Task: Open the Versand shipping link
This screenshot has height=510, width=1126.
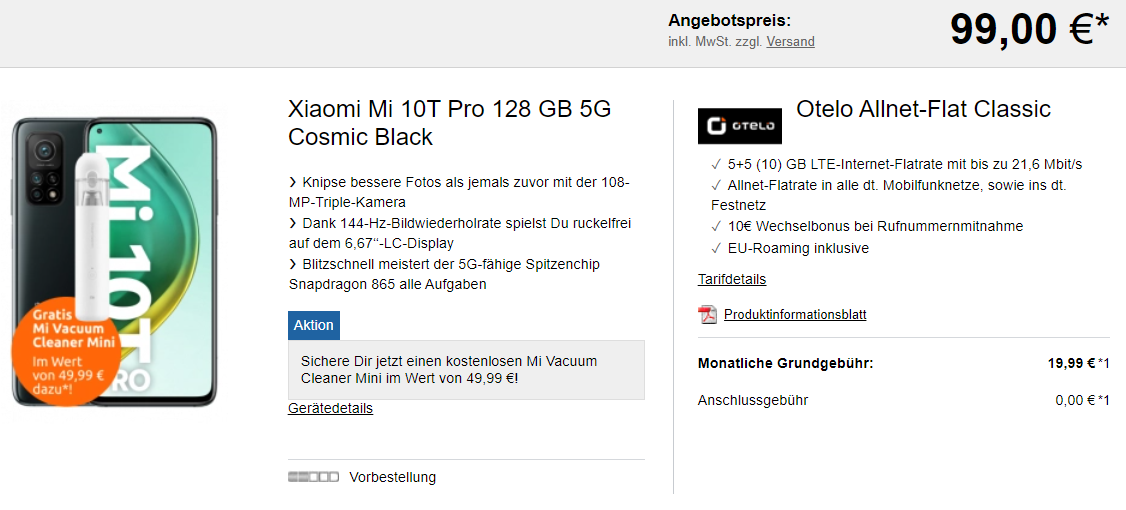Action: (x=791, y=42)
